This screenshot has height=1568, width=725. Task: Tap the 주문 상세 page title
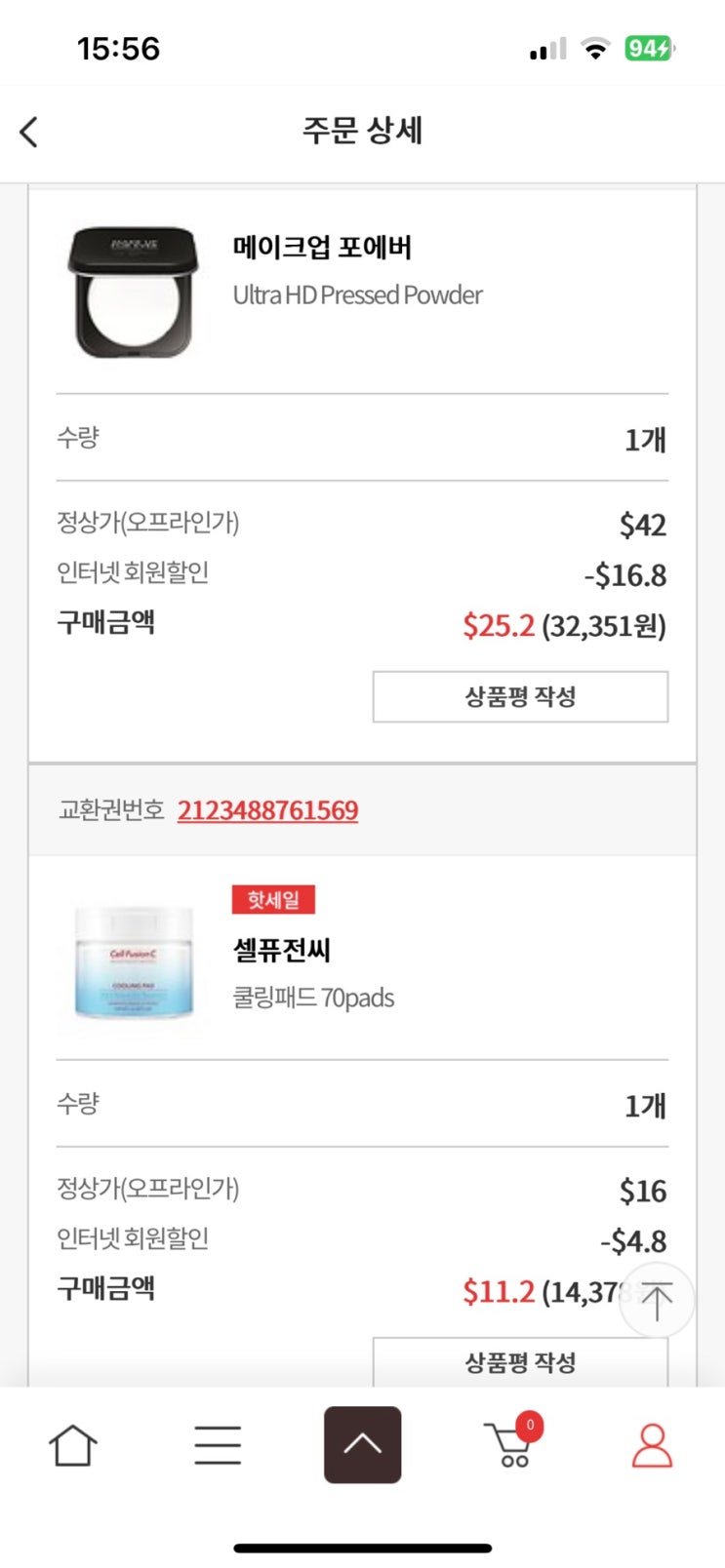click(x=362, y=131)
